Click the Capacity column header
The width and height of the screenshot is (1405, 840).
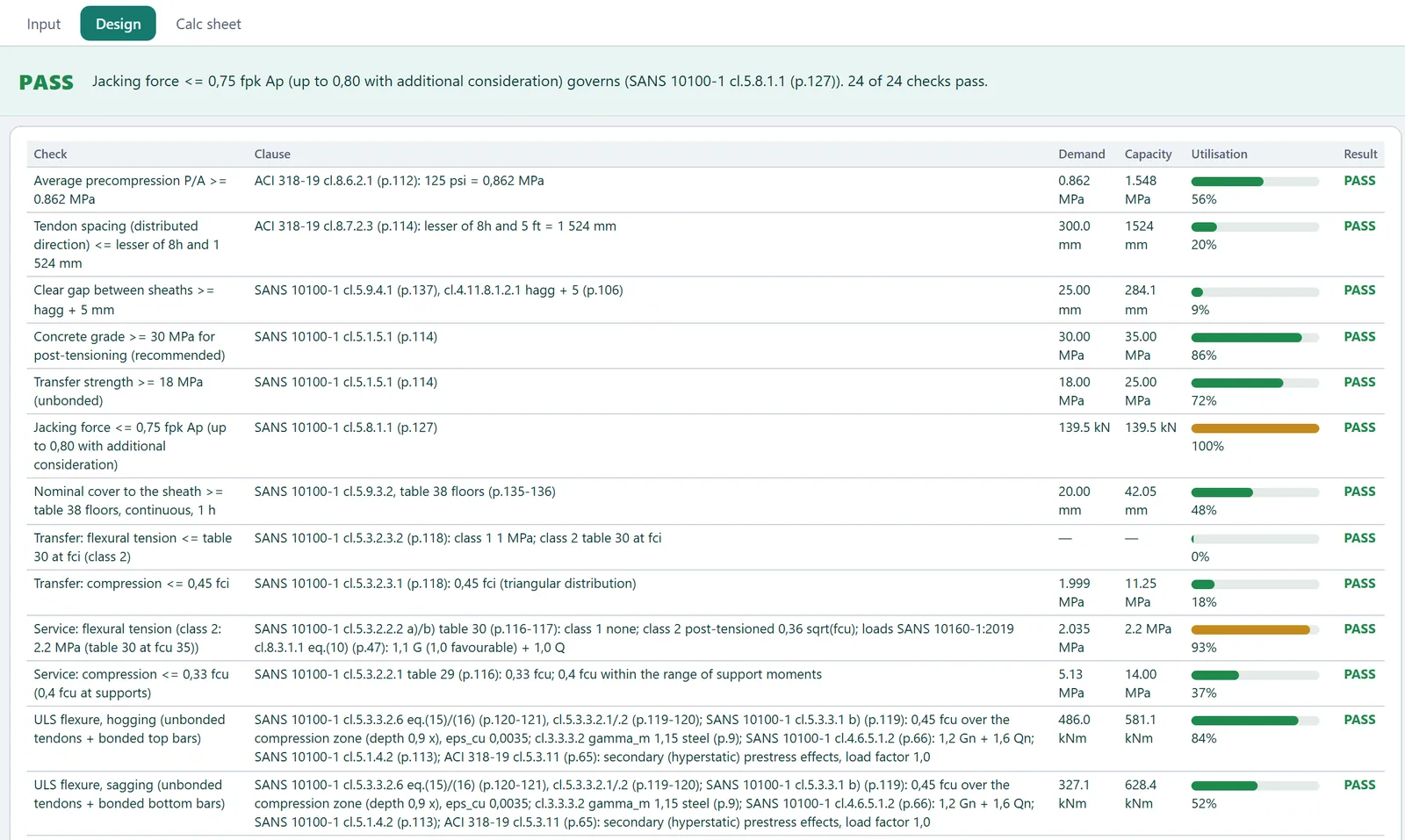1149,154
